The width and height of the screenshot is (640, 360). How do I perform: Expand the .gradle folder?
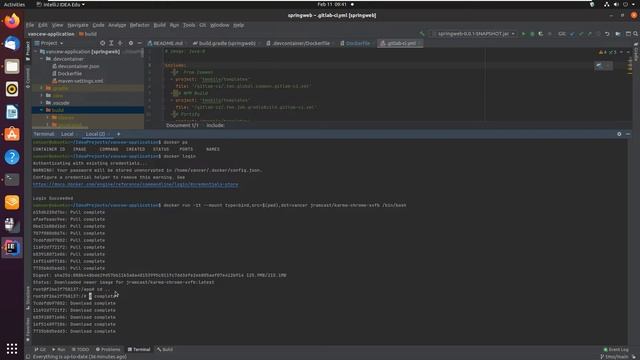coord(42,88)
